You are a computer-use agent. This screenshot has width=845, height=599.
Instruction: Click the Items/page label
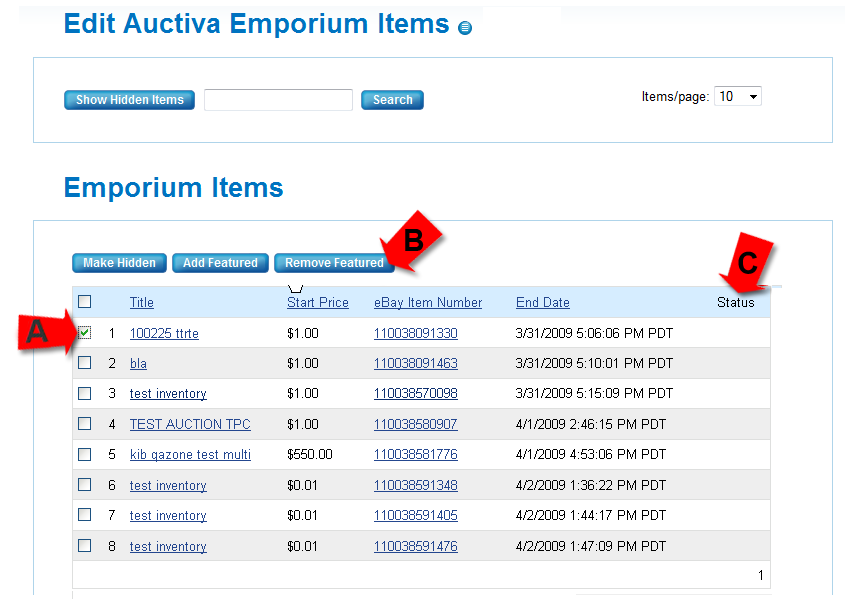675,96
